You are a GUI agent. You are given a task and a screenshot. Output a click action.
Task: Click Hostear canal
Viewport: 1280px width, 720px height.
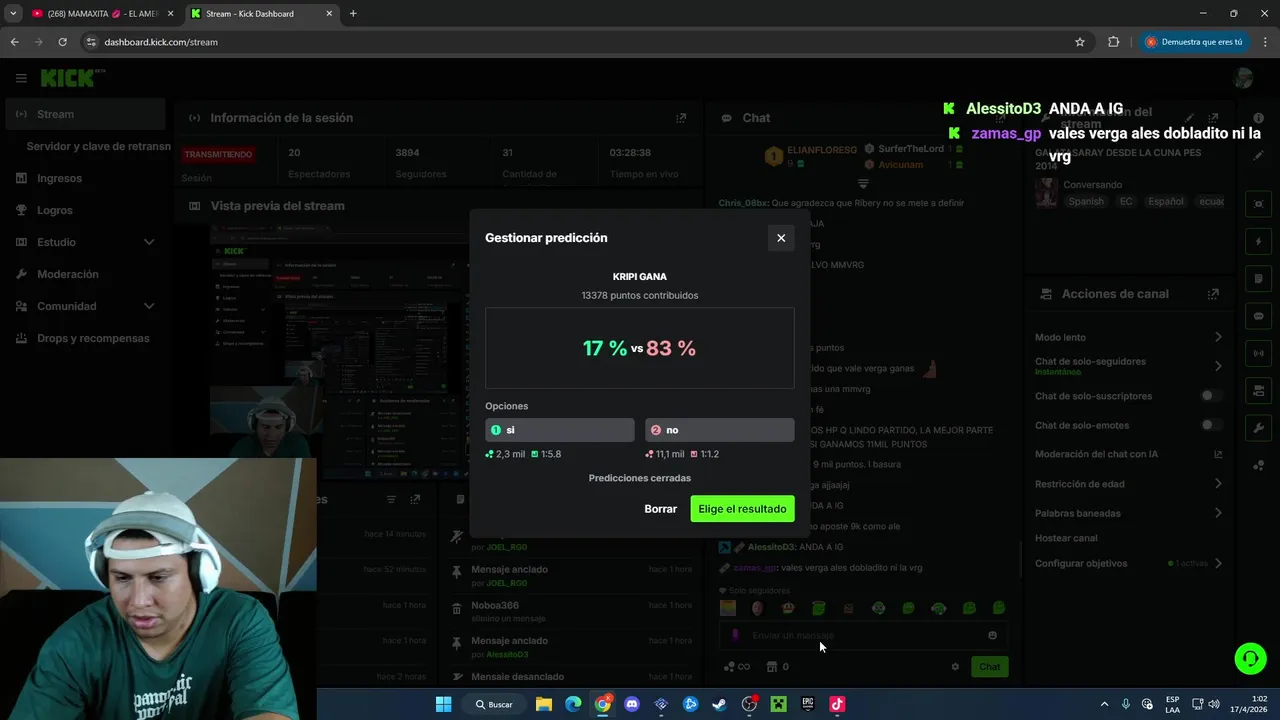click(1066, 538)
